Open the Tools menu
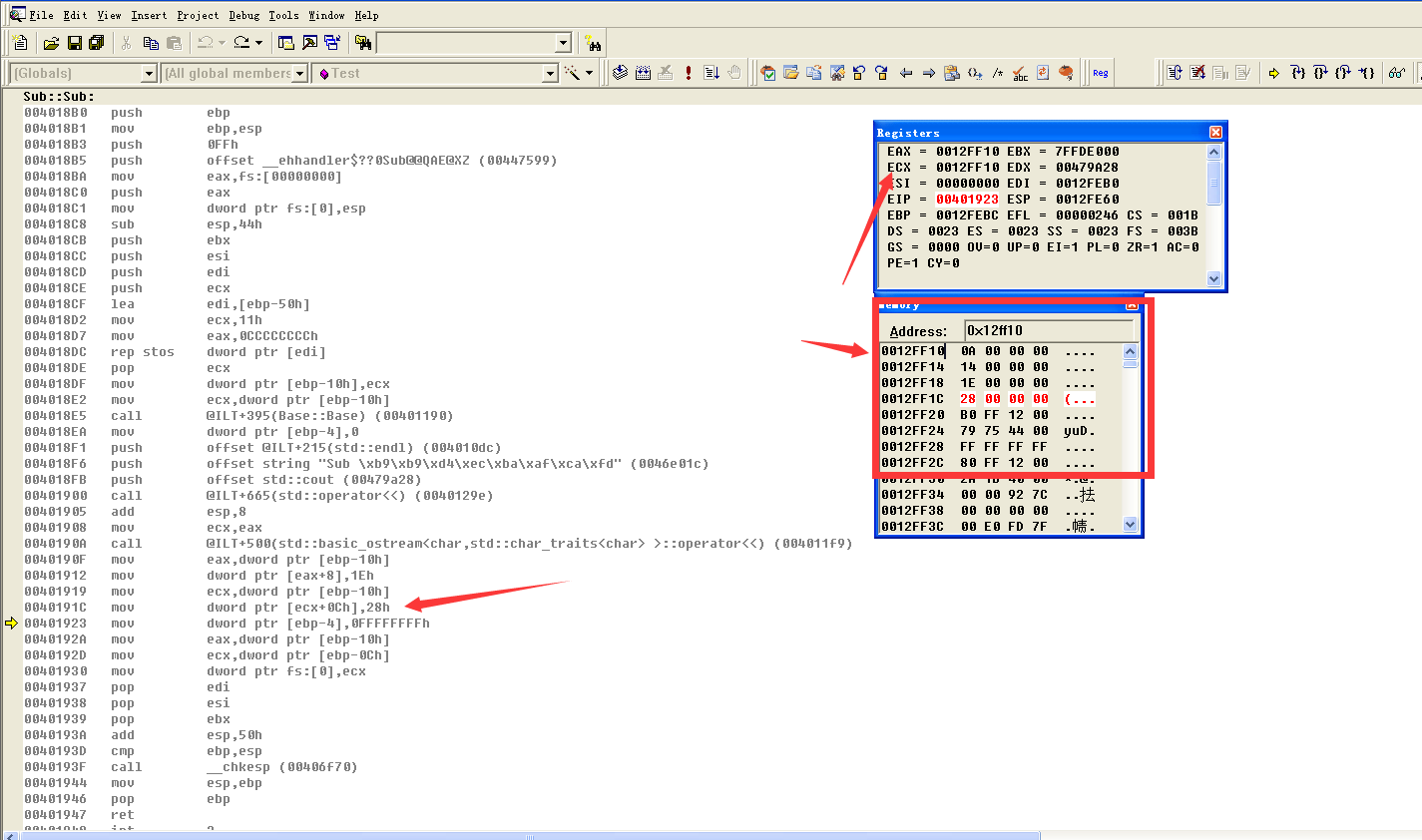1422x840 pixels. click(x=283, y=15)
